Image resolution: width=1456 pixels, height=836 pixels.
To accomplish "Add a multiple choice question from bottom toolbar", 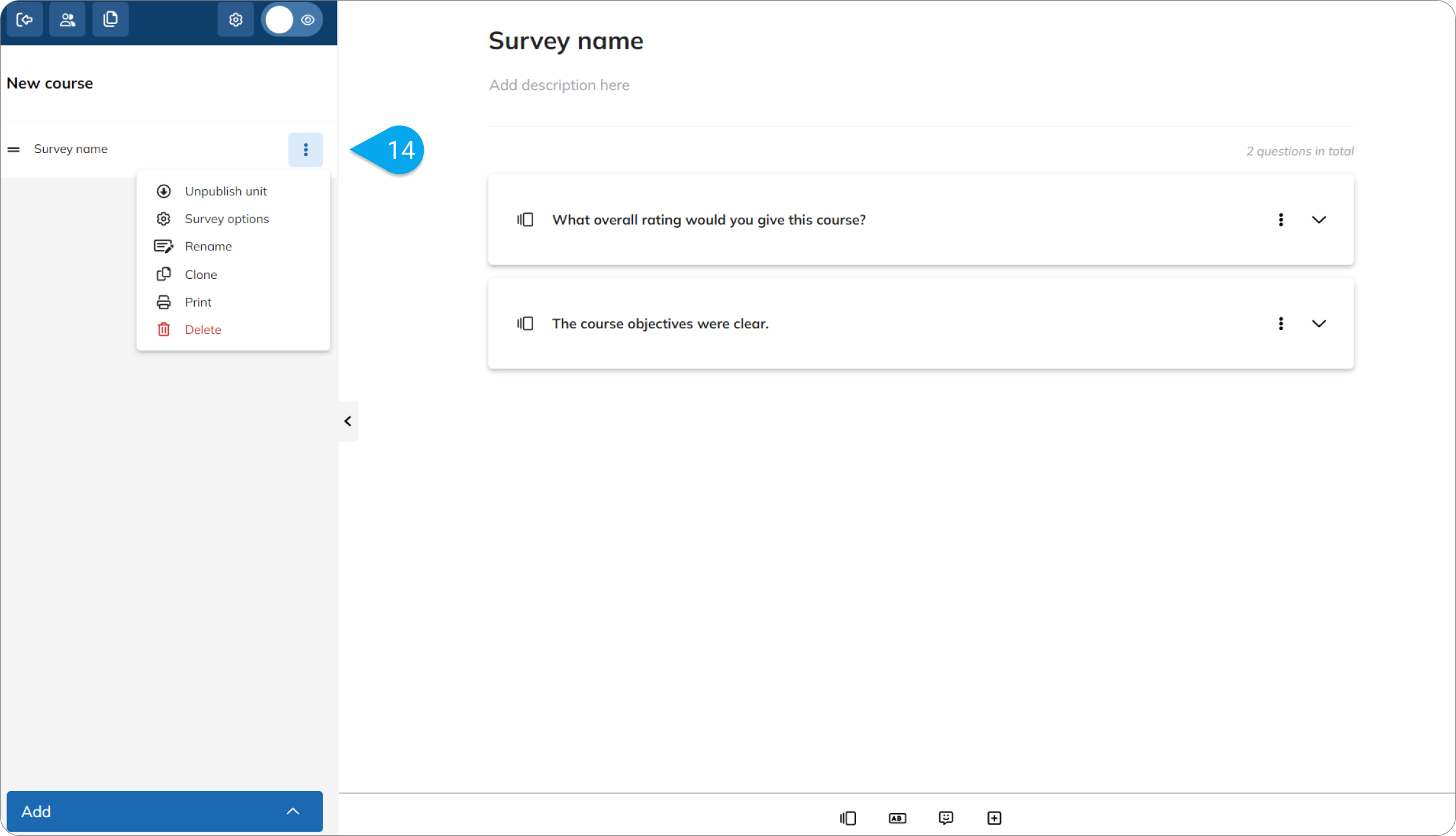I will (848, 818).
